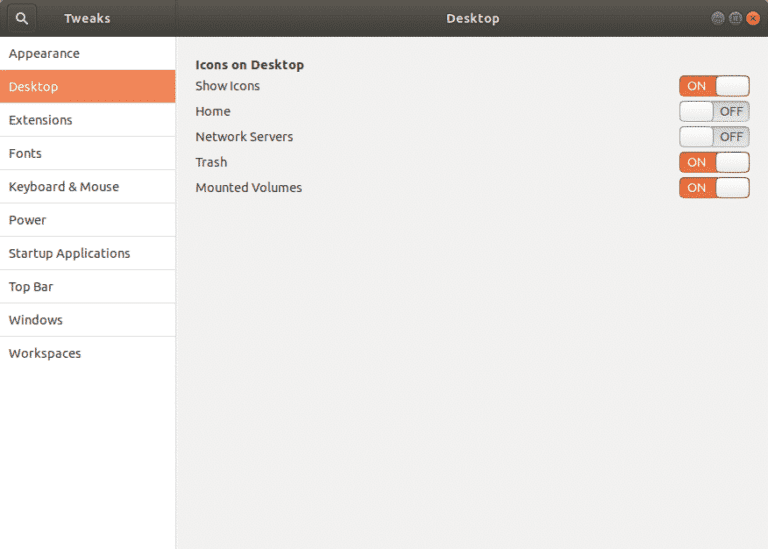
Task: Click the 'Icons on Desktop' heading
Action: 250,65
